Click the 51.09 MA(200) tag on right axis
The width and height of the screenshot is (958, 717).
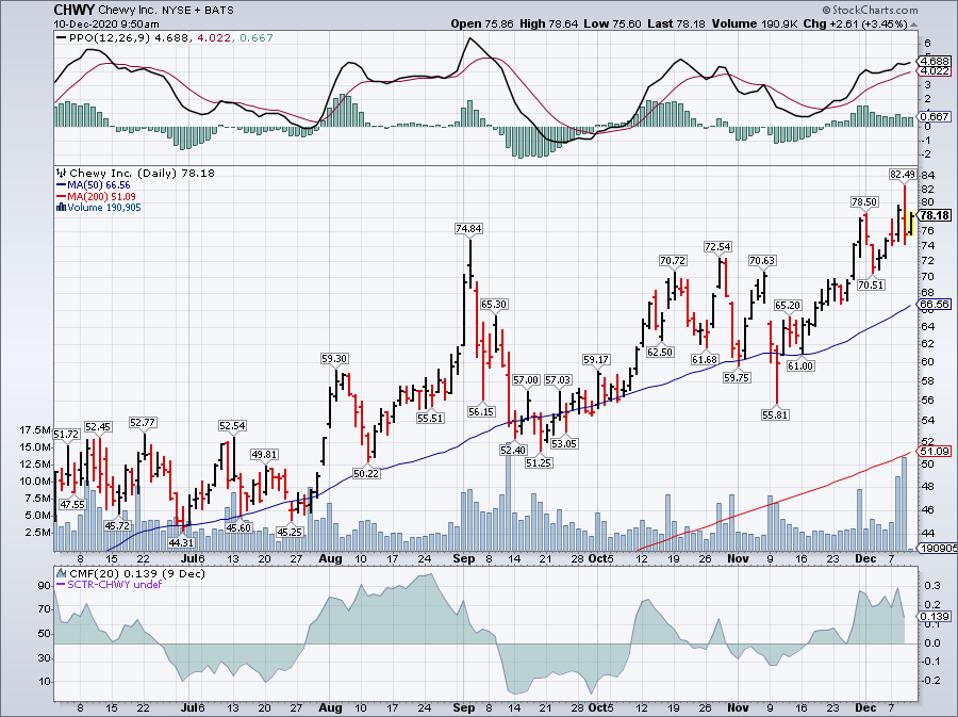(935, 451)
